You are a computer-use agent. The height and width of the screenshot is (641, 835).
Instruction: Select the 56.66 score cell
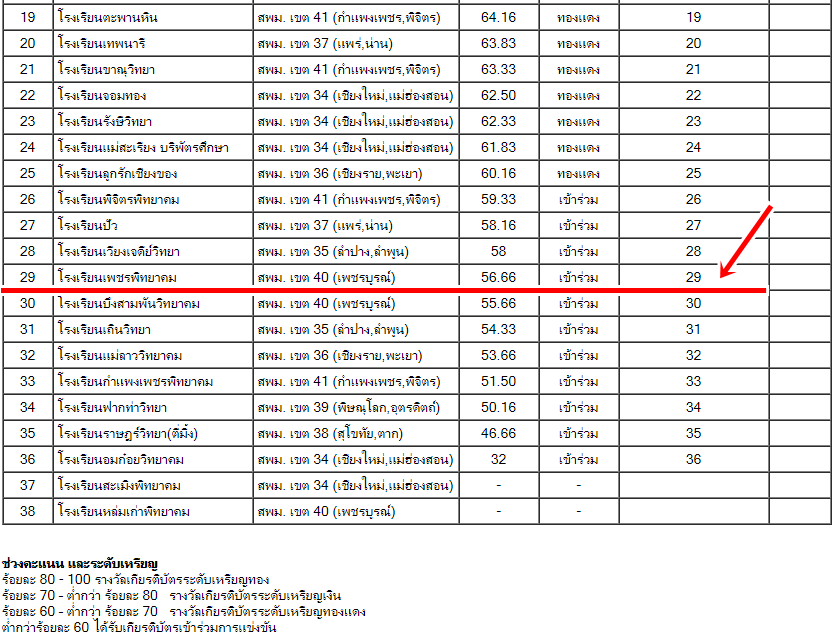[498, 277]
